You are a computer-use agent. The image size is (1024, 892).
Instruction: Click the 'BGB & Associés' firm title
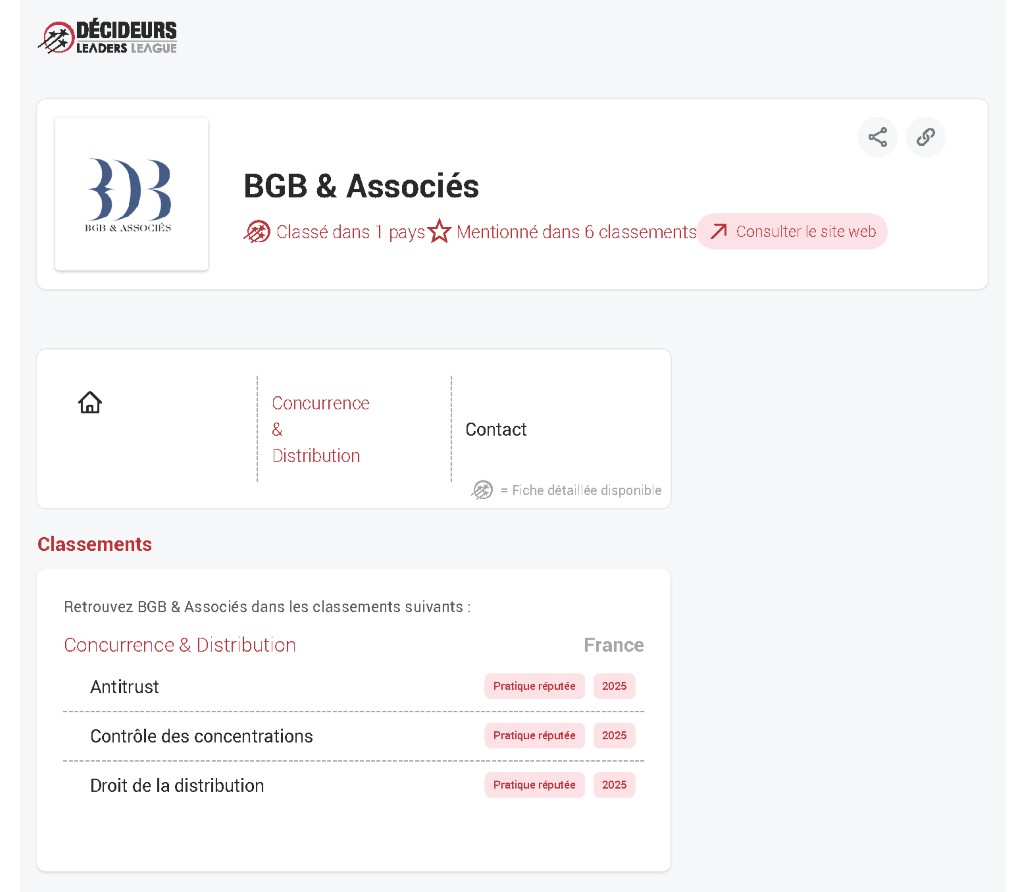coord(361,186)
